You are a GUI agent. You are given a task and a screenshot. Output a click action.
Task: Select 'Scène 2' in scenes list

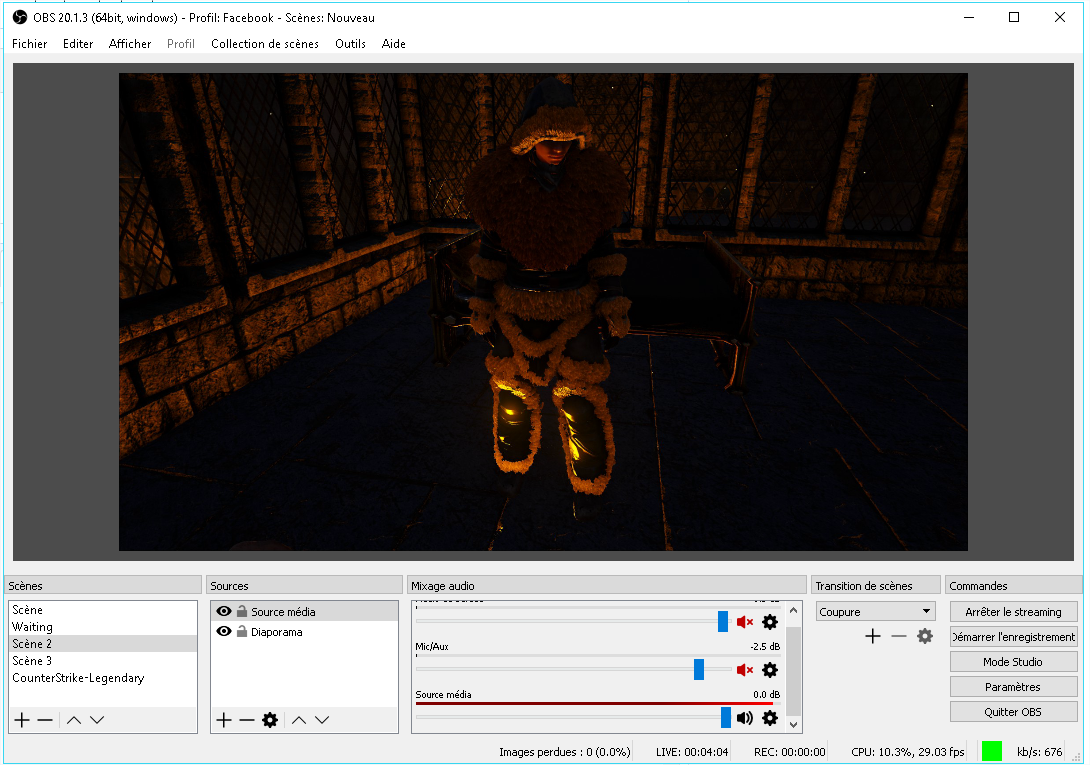103,644
